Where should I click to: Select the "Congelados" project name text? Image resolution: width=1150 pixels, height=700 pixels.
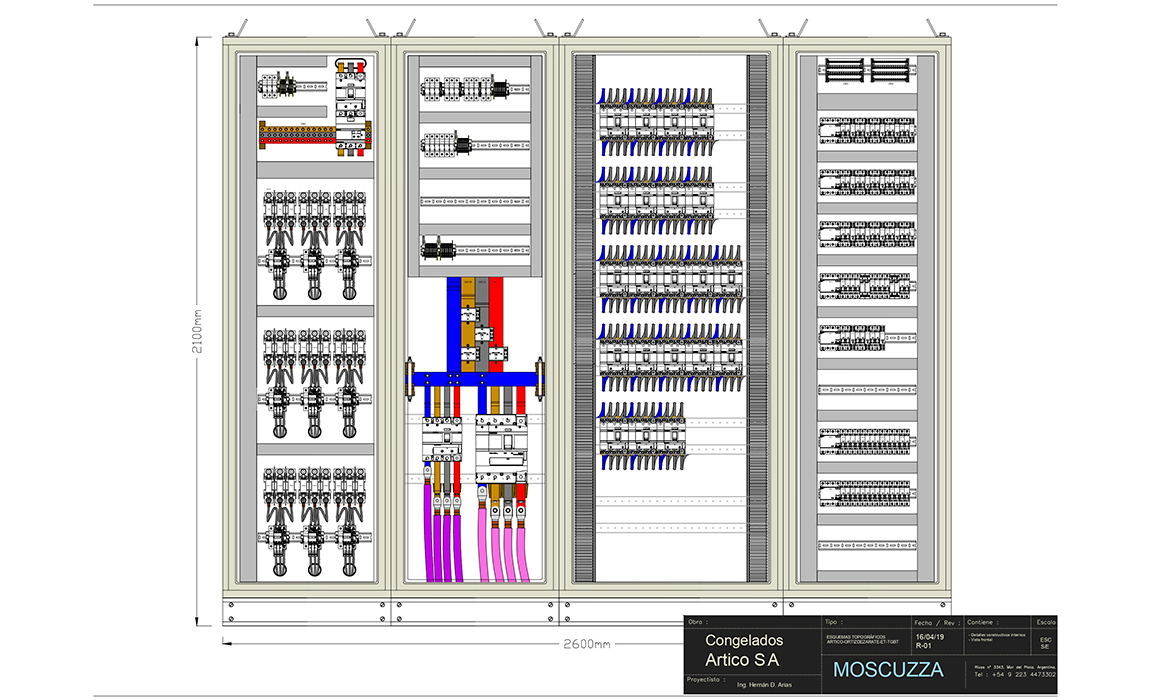(x=744, y=641)
